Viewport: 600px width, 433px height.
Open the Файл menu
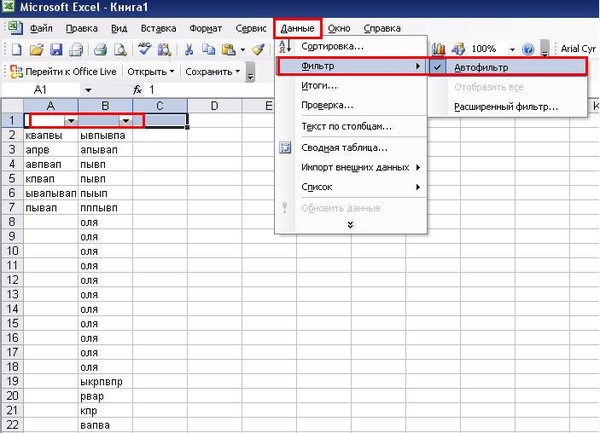[x=41, y=28]
